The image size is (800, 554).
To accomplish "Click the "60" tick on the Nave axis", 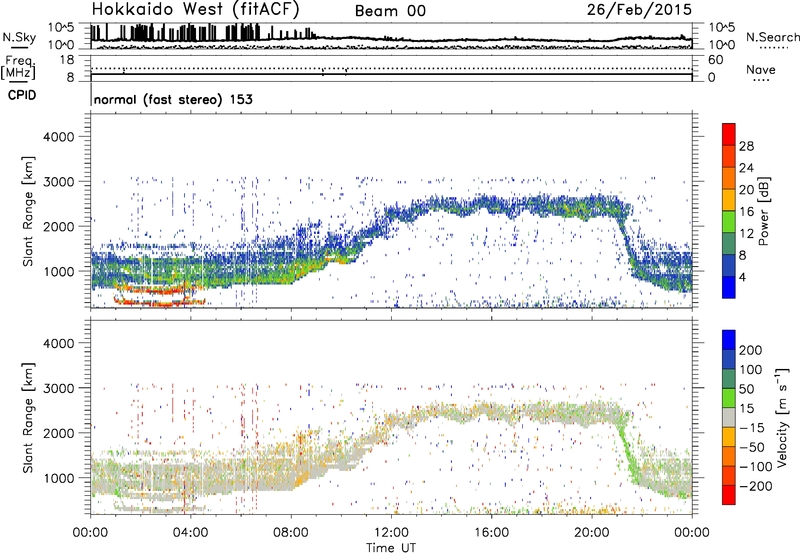I will pyautogui.click(x=715, y=60).
